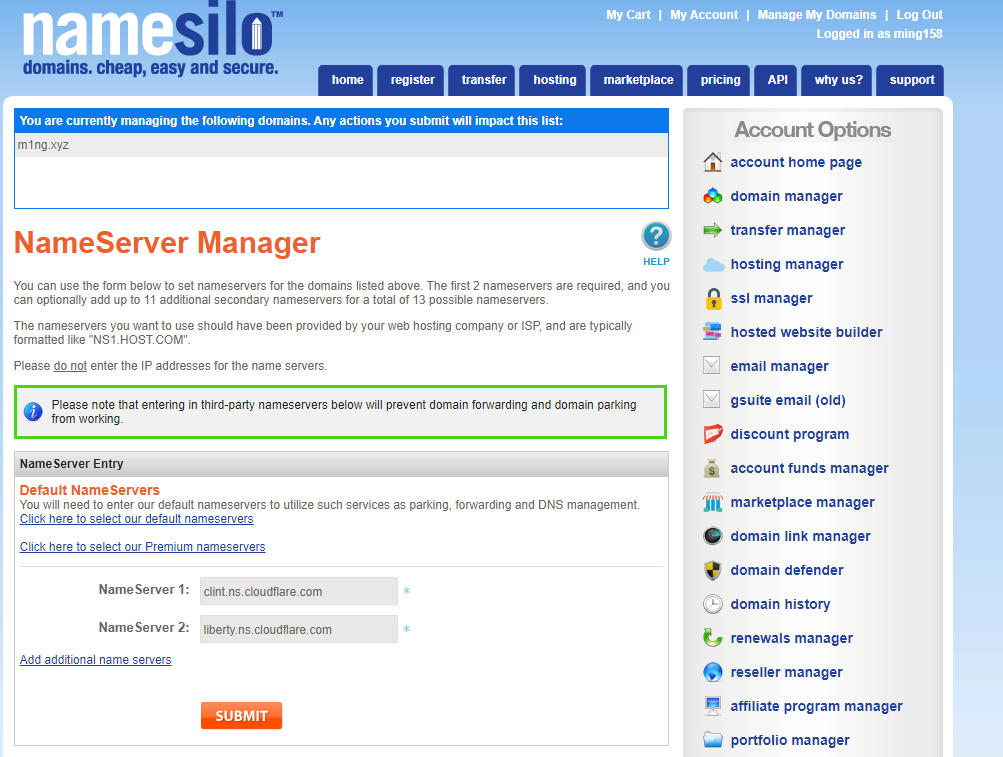
Task: Open the domain history link text
Action: point(780,604)
